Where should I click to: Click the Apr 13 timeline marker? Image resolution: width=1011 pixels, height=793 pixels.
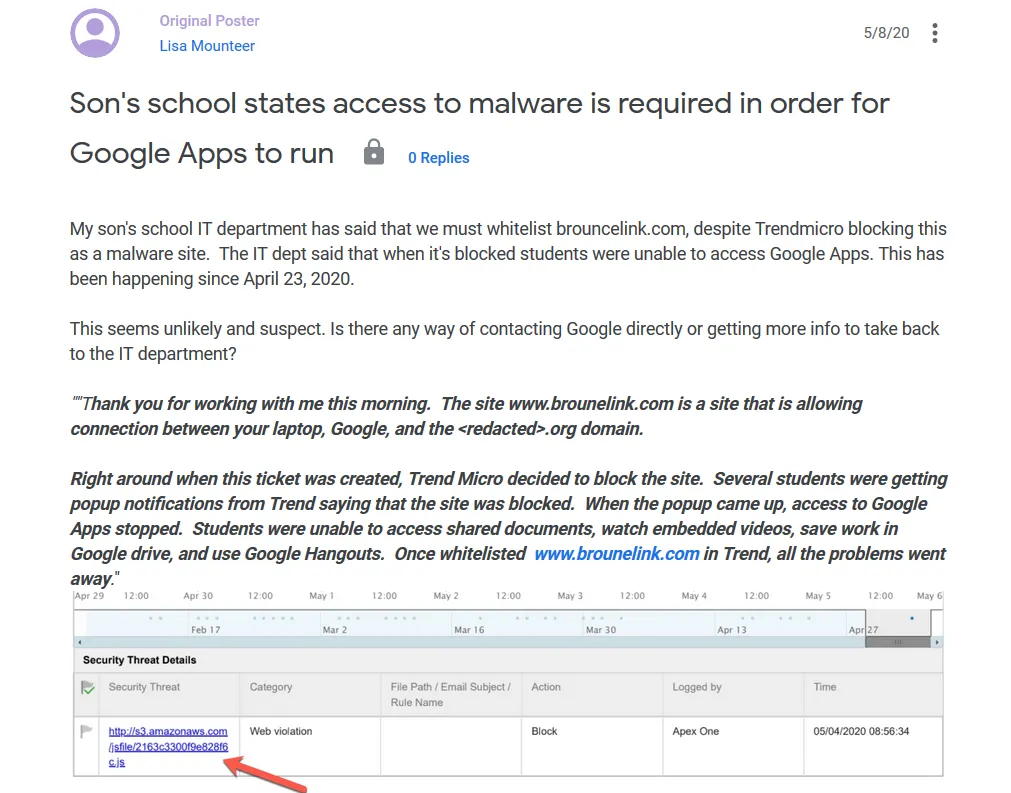point(732,630)
